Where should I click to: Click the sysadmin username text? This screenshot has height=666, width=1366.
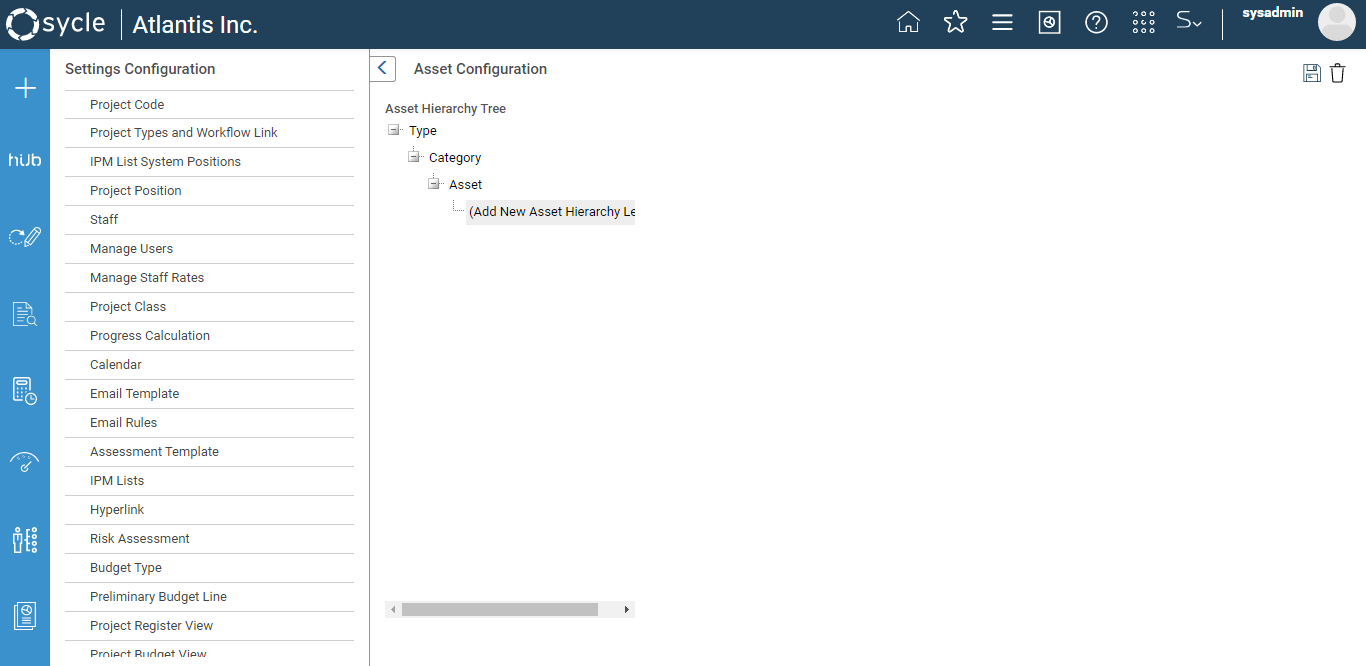[x=1272, y=13]
